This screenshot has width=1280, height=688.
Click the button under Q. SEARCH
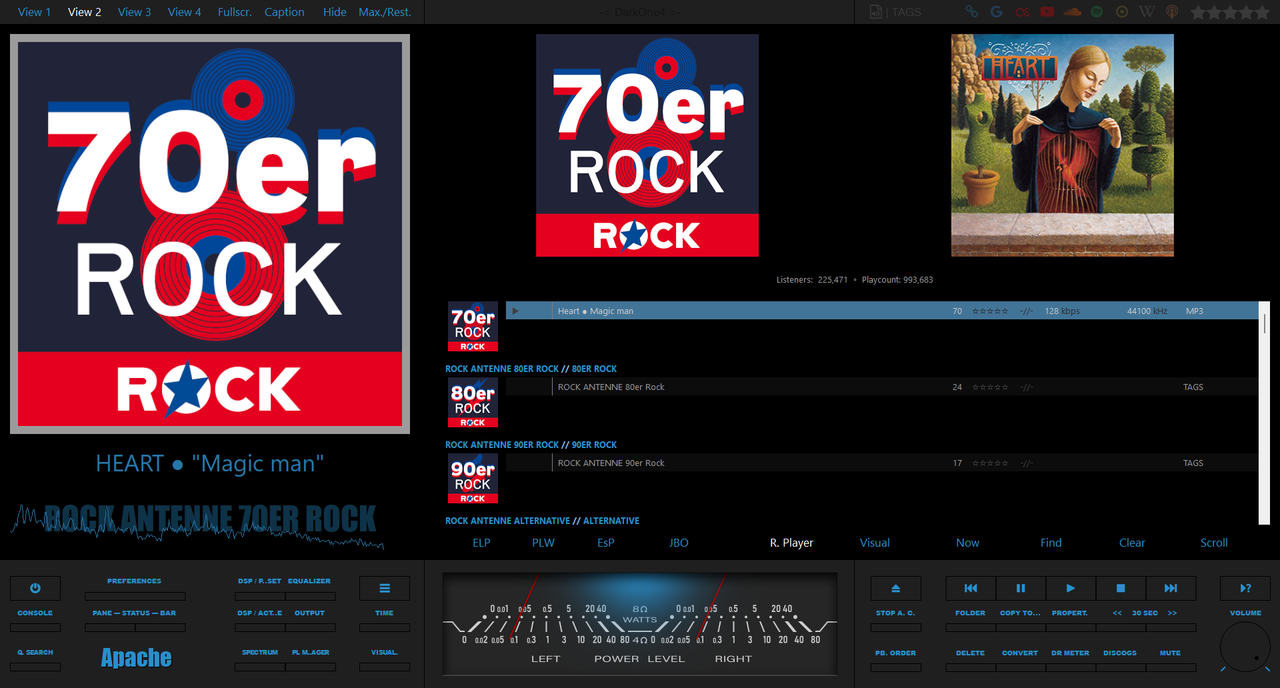pos(35,667)
